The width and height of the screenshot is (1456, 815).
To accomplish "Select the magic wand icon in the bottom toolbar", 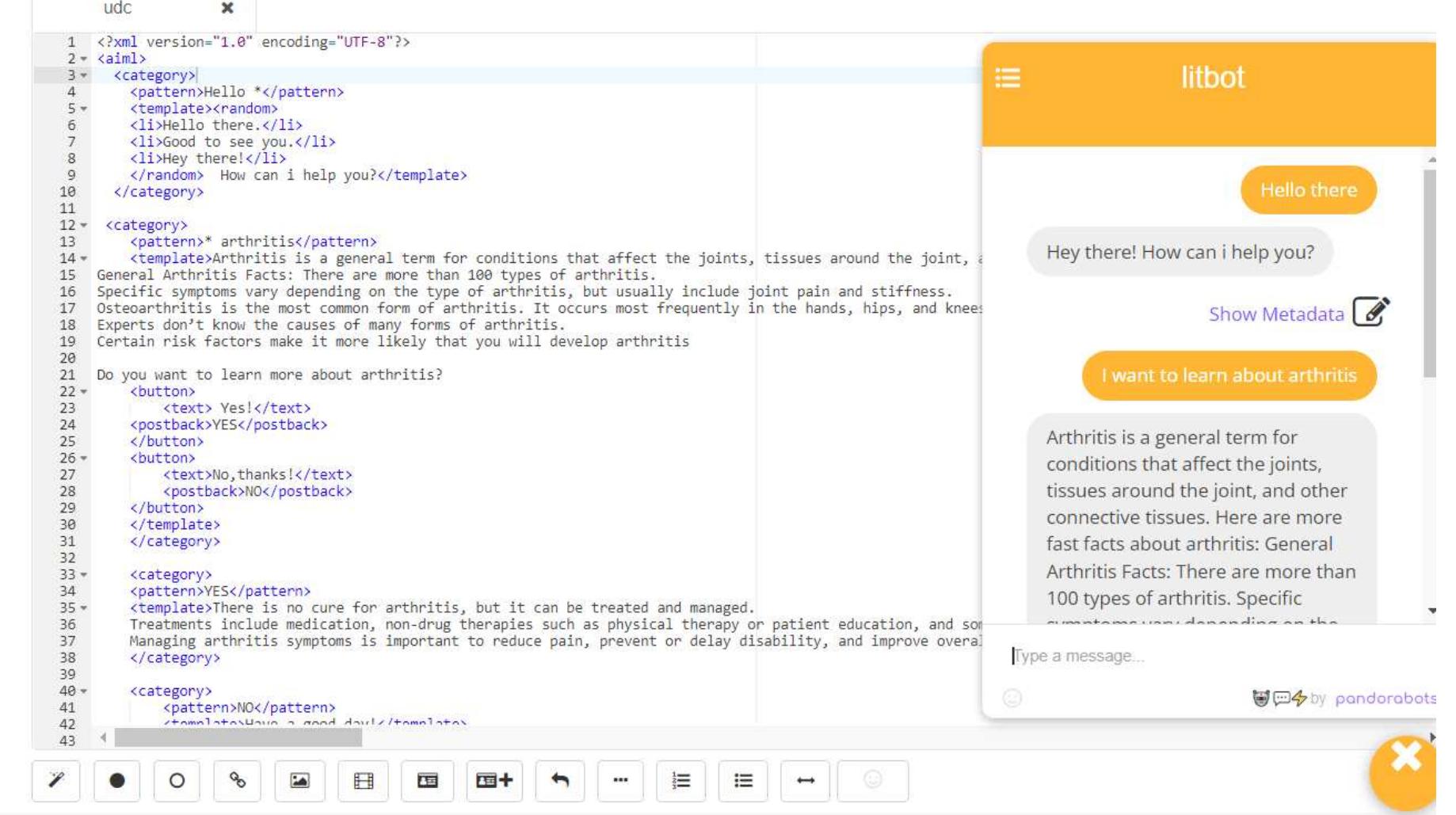I will point(54,781).
